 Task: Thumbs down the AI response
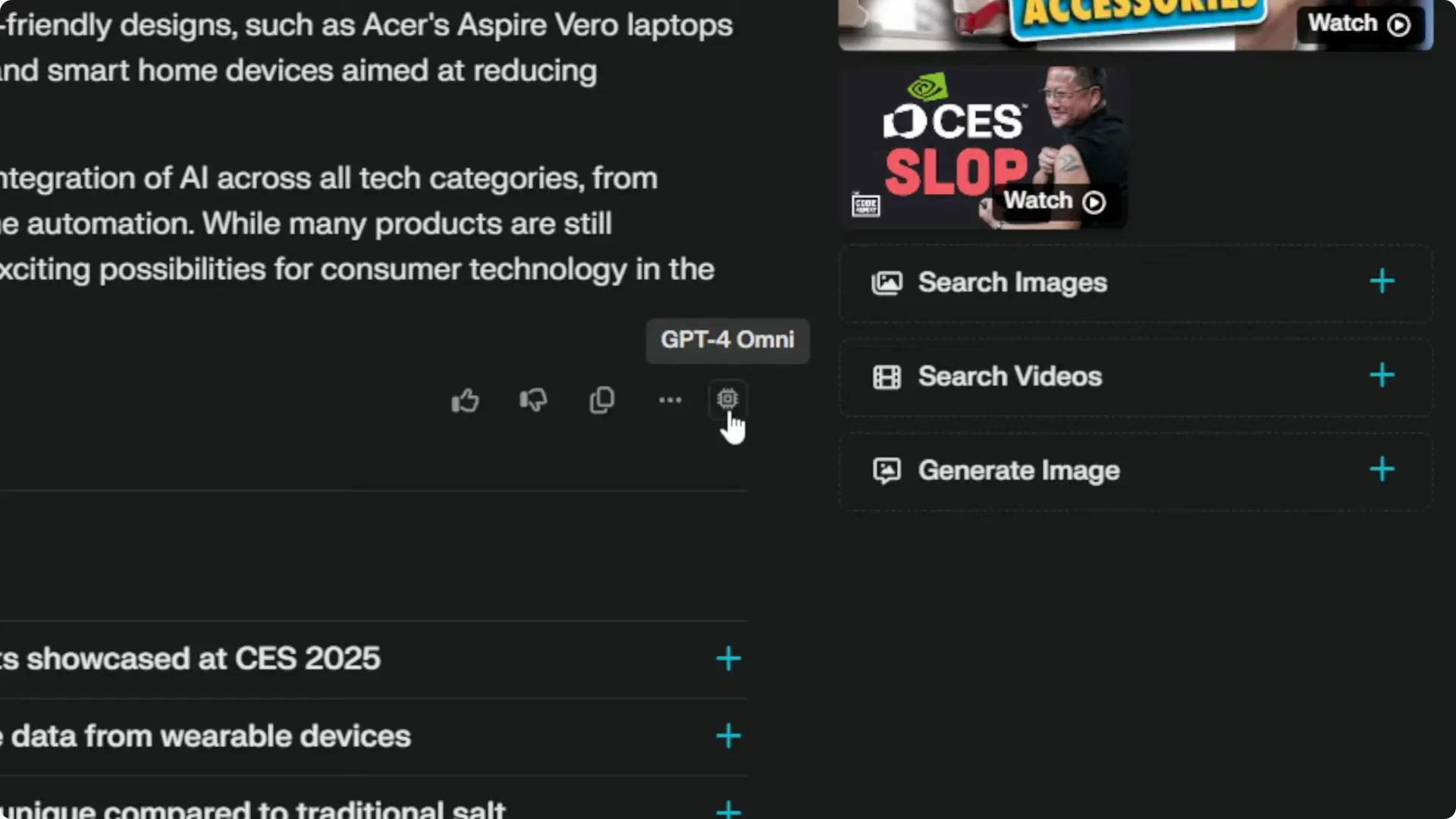pos(533,400)
